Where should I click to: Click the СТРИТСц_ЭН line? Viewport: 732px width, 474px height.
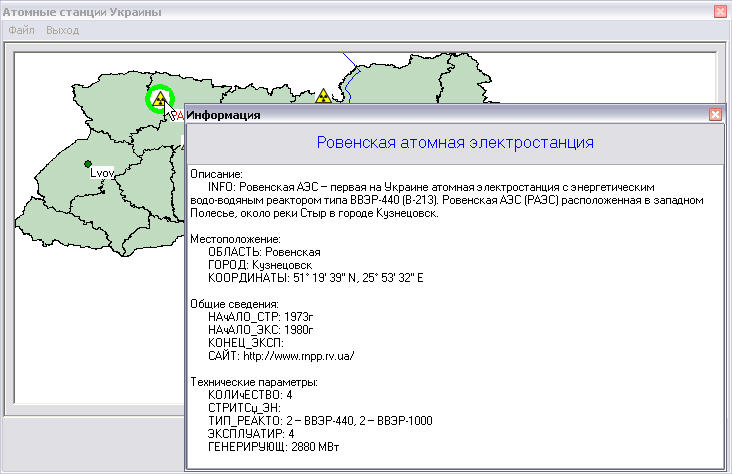[x=244, y=408]
